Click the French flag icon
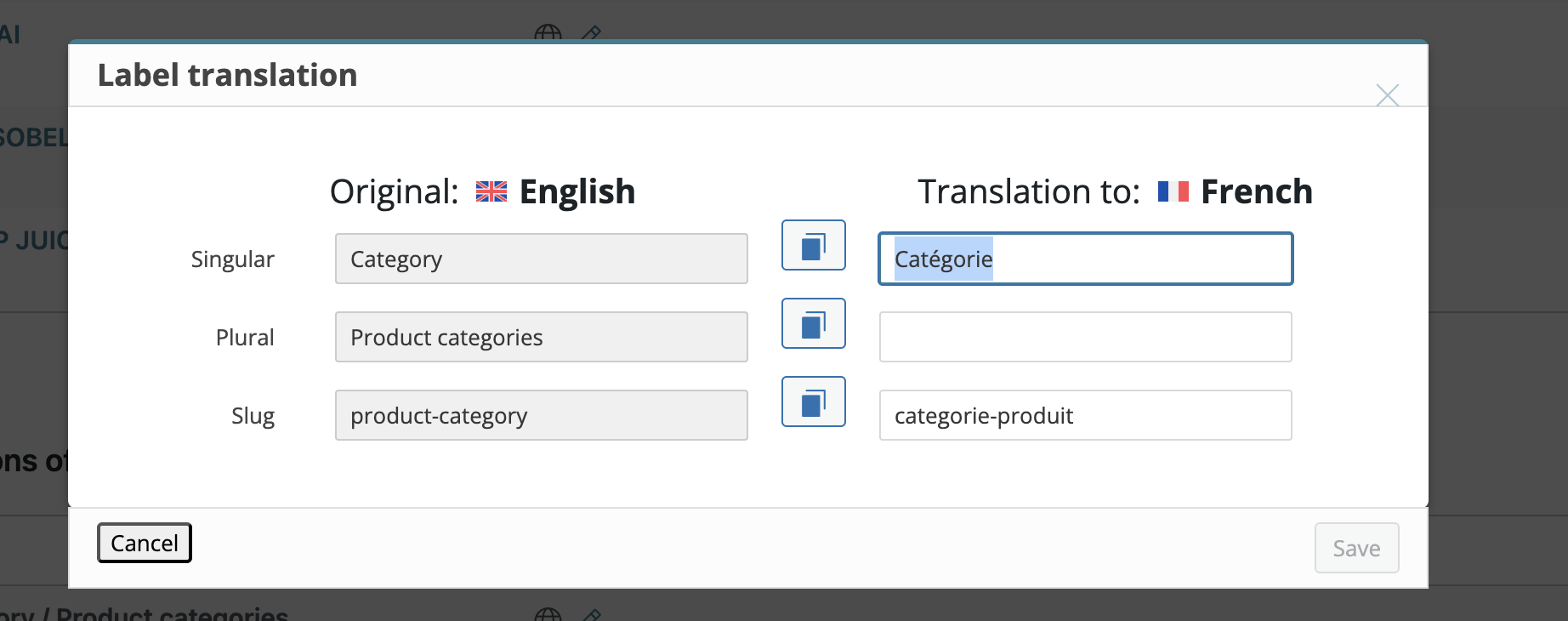Image resolution: width=1568 pixels, height=621 pixels. [x=1173, y=192]
